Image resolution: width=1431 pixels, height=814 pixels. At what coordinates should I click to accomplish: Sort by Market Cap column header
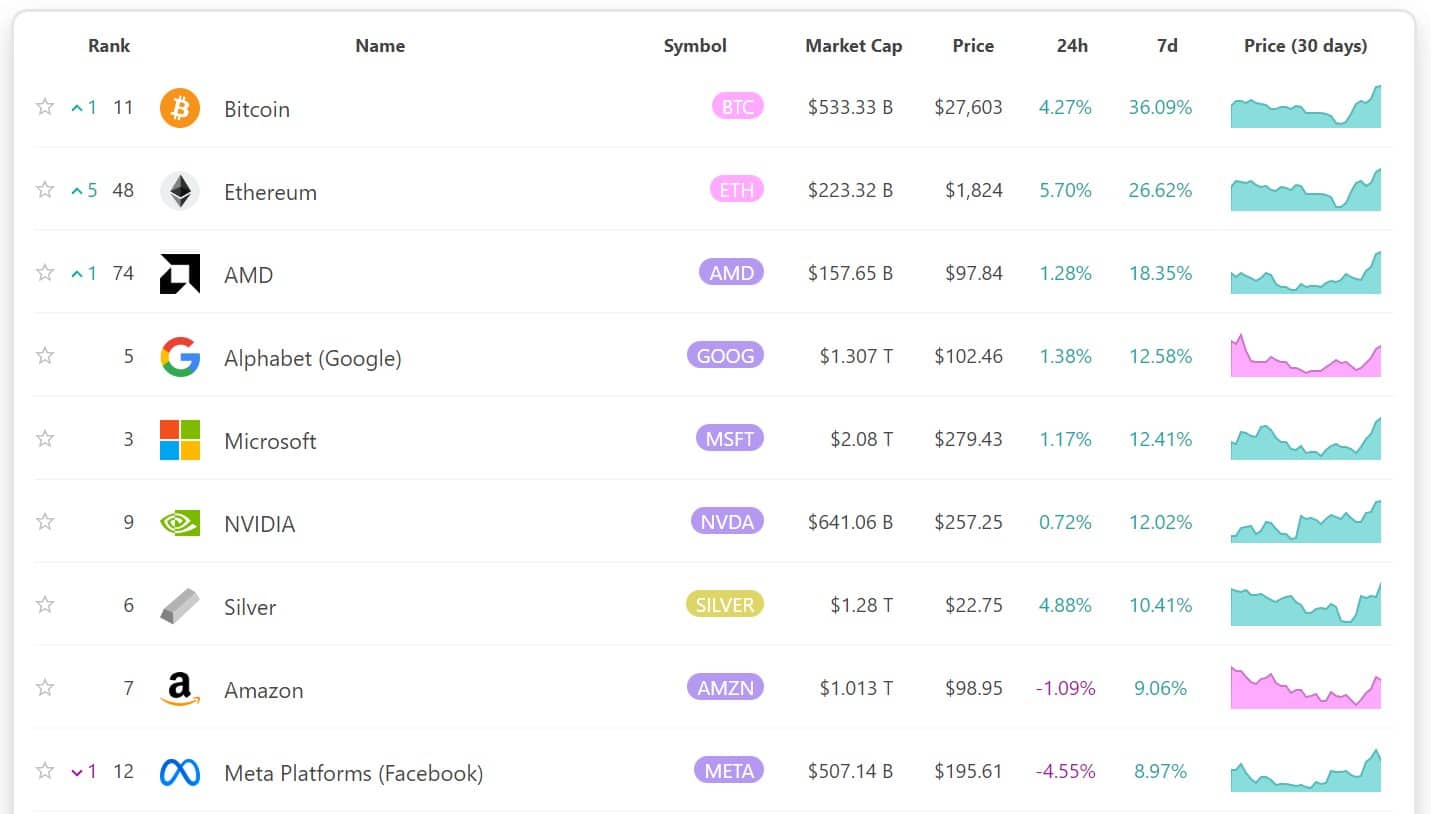point(854,46)
